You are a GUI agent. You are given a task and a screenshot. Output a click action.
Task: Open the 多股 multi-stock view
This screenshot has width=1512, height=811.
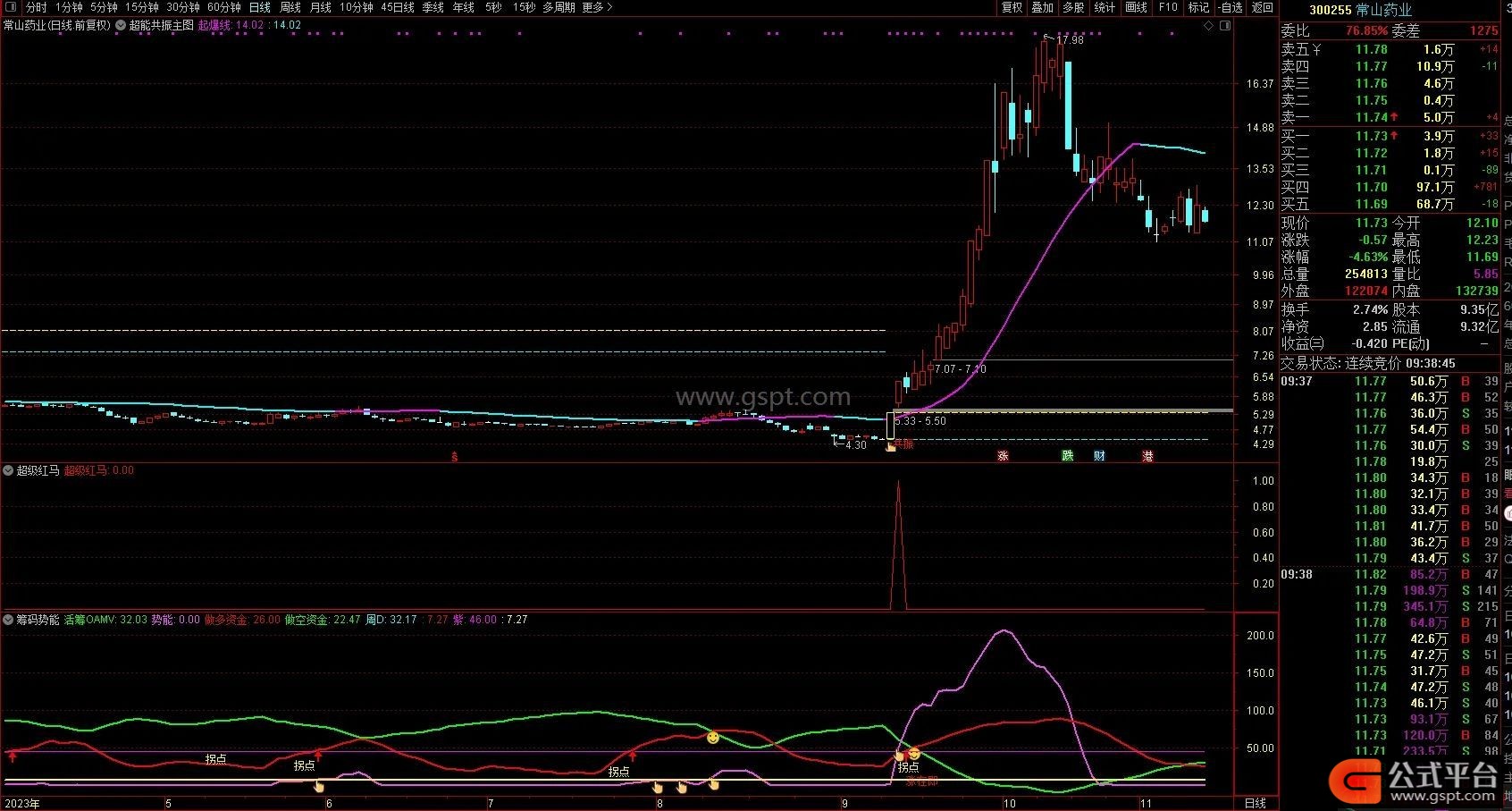click(x=1073, y=7)
